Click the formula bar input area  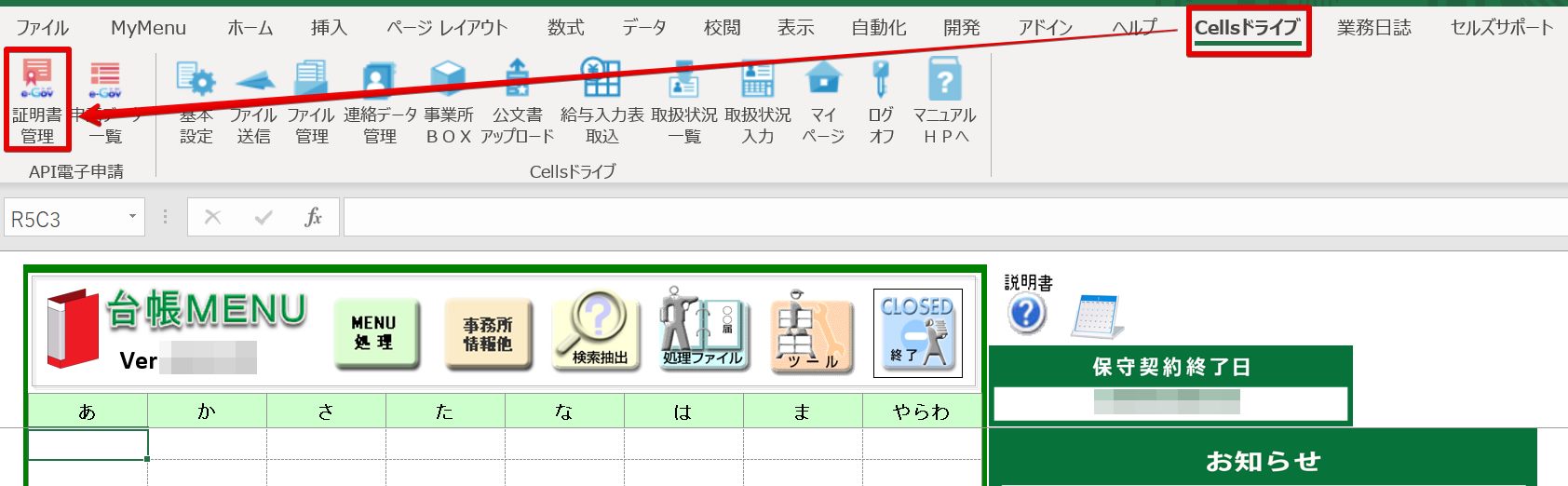pyautogui.click(x=955, y=217)
